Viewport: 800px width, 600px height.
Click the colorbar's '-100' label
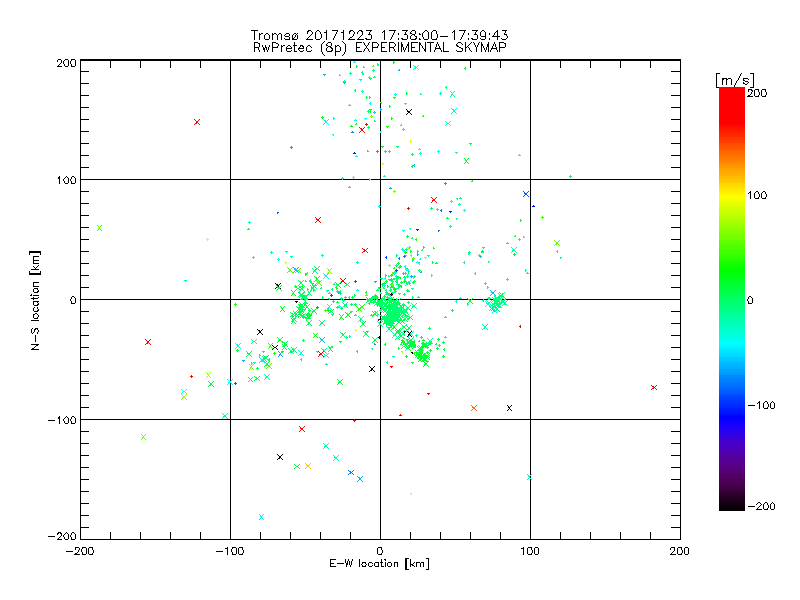click(x=761, y=406)
